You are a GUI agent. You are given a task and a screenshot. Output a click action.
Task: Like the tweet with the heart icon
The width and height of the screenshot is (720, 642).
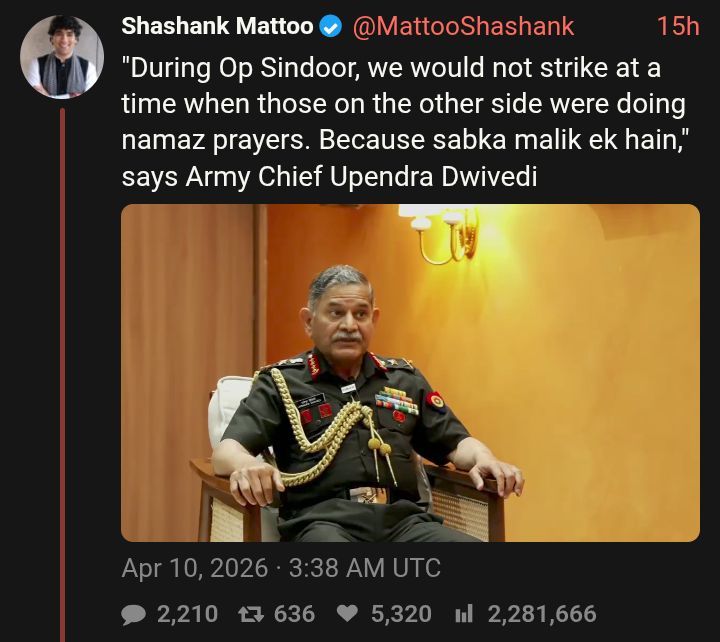tap(349, 614)
